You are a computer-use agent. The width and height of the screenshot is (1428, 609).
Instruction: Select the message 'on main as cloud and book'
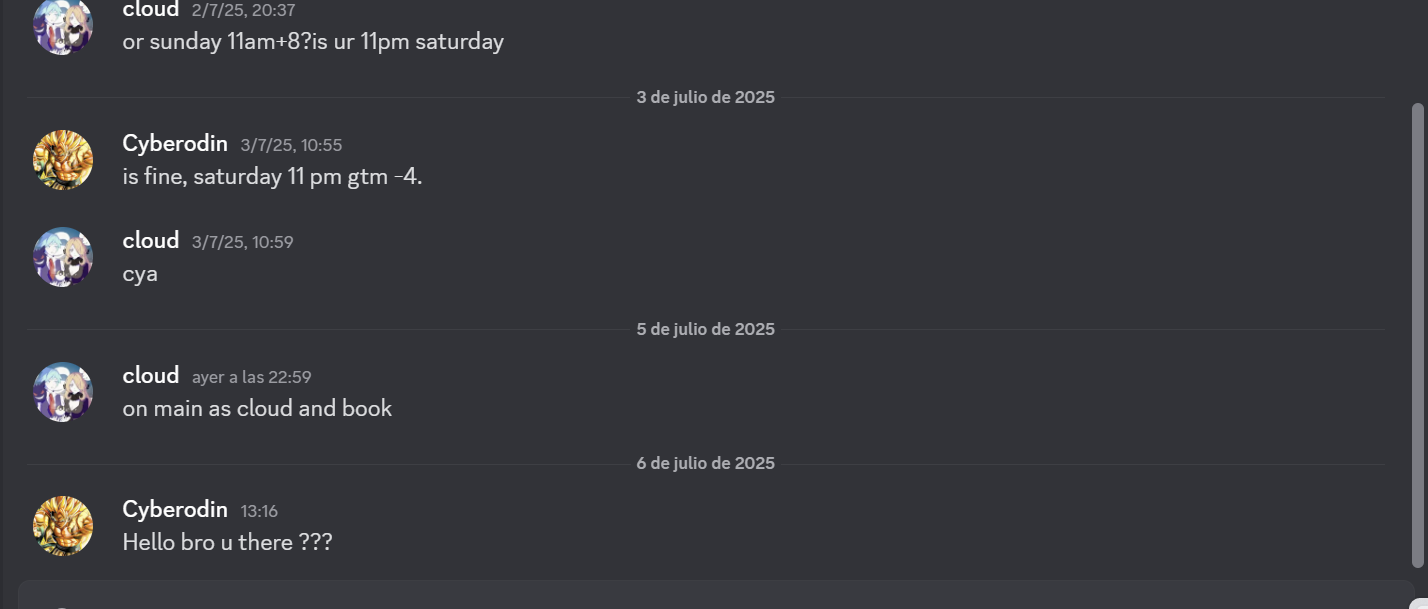pyautogui.click(x=257, y=408)
